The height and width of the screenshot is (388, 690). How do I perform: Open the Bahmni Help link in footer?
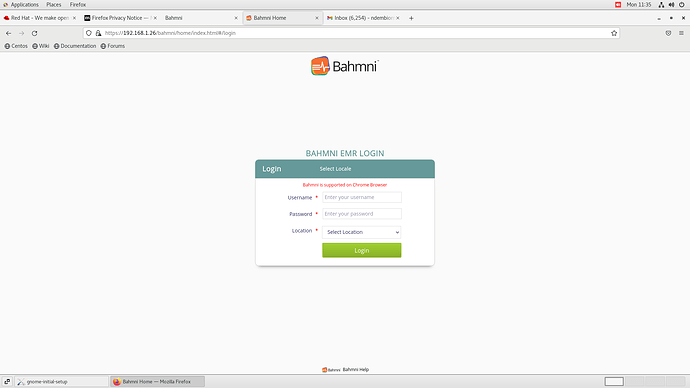point(356,370)
